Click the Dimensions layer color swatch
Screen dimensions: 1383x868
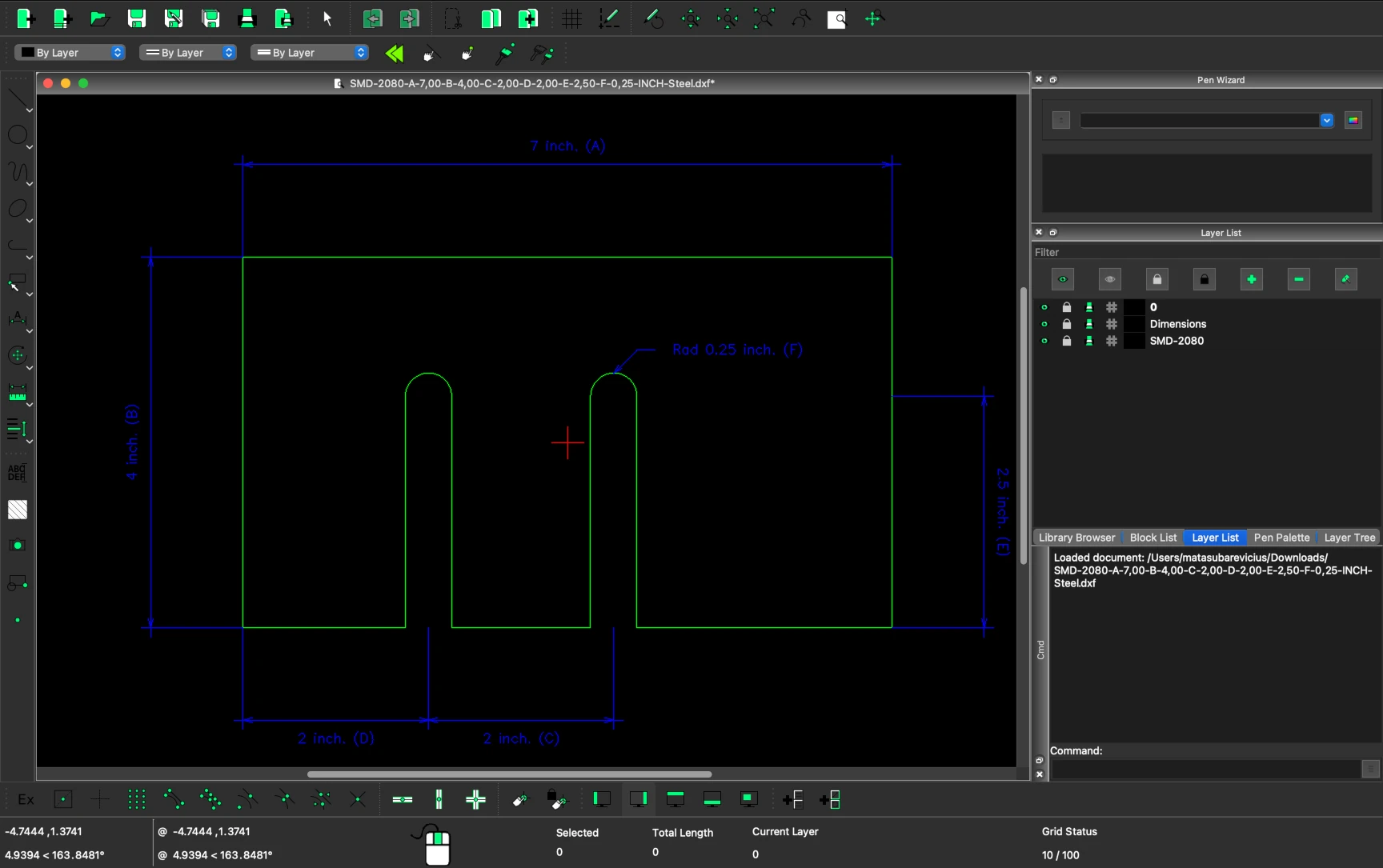[x=1134, y=324]
